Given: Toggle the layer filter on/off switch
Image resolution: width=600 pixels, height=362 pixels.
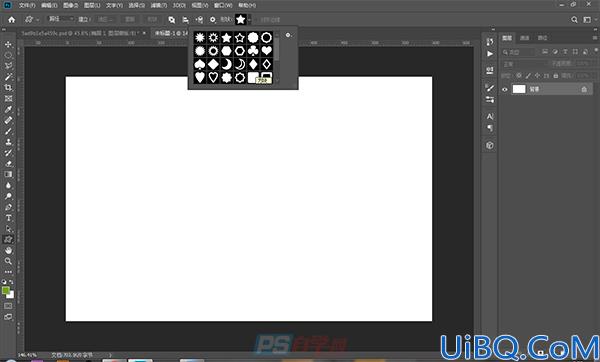Looking at the screenshot, I should (x=596, y=51).
